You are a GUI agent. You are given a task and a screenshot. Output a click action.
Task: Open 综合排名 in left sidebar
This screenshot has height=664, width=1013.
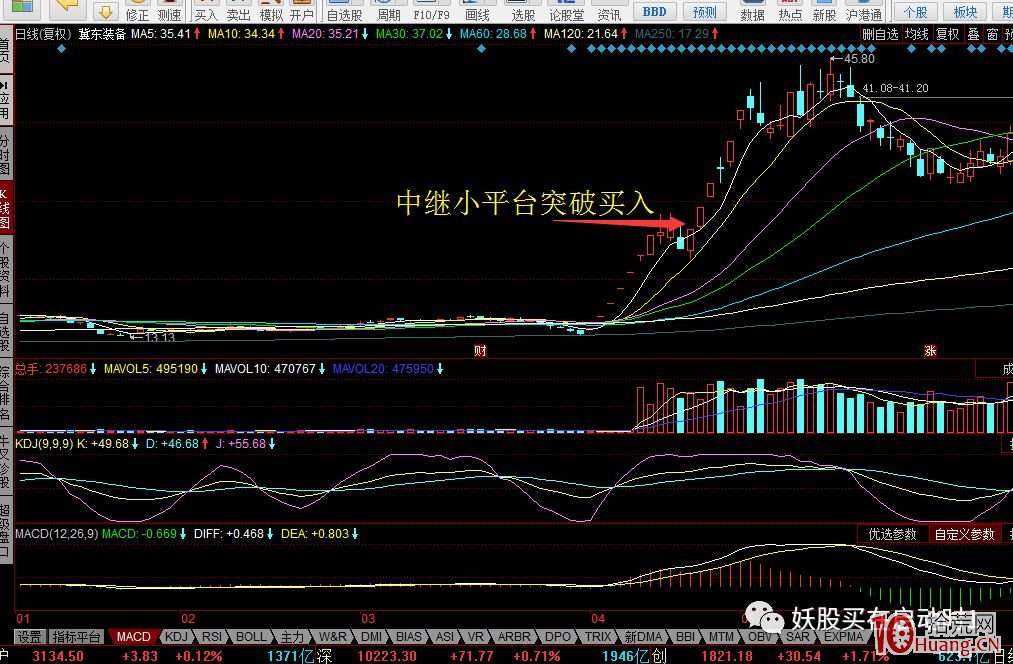(x=5, y=393)
